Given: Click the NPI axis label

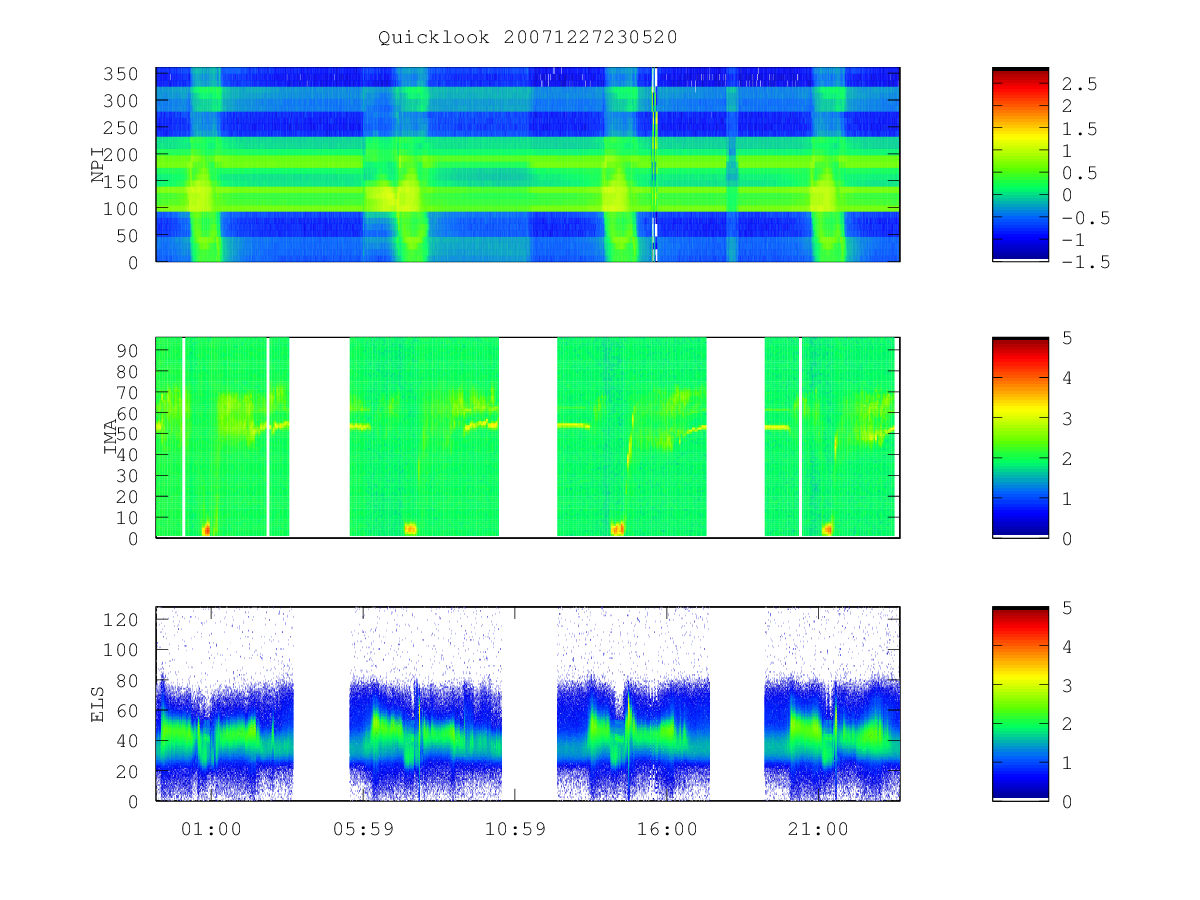Looking at the screenshot, I should [98, 165].
